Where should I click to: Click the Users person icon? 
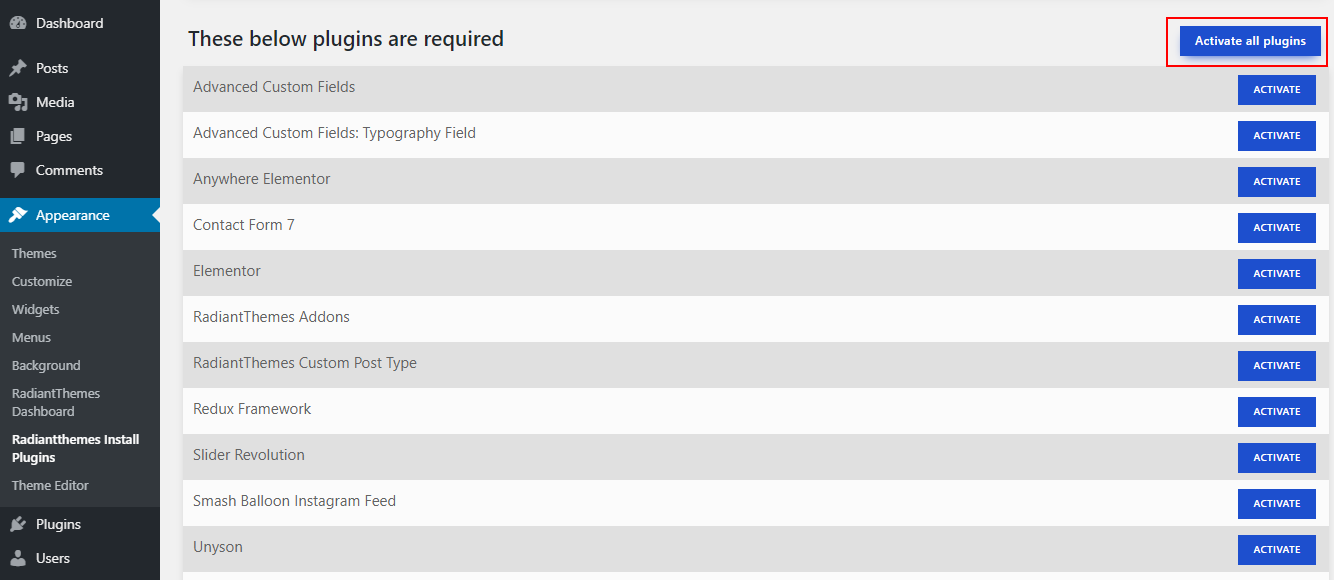pyautogui.click(x=18, y=558)
